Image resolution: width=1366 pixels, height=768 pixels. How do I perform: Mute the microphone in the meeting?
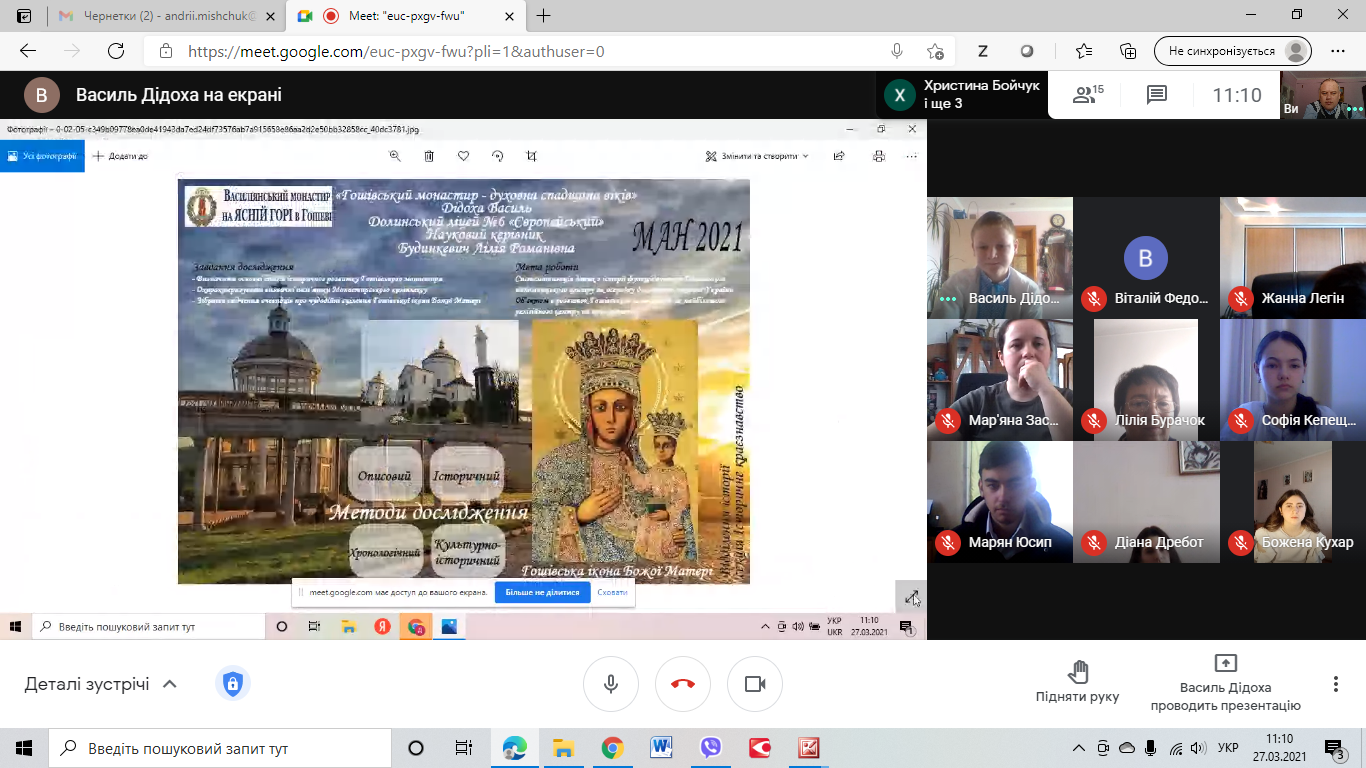coord(610,684)
